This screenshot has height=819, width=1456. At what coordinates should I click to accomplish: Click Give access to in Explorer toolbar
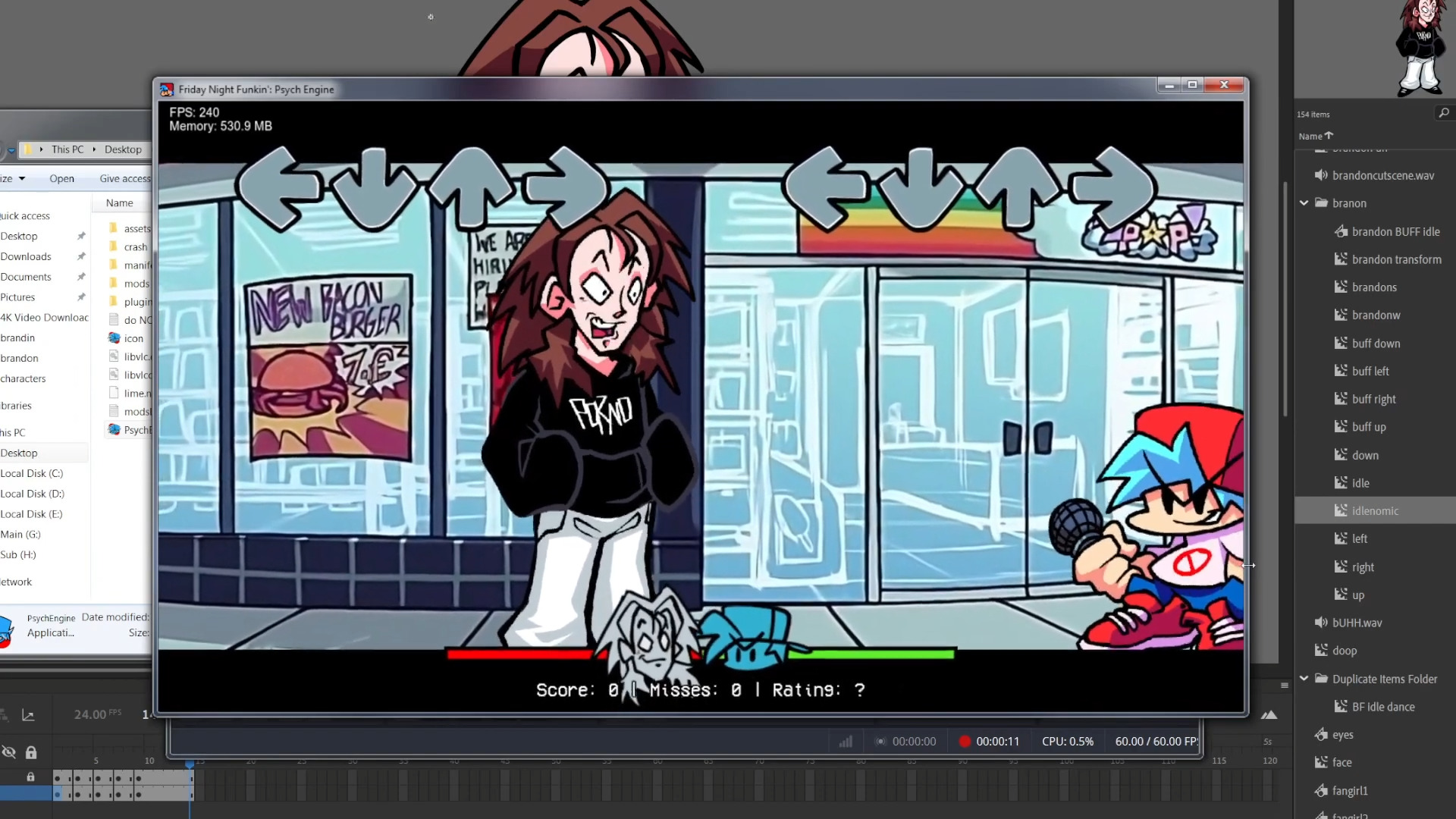pos(125,179)
